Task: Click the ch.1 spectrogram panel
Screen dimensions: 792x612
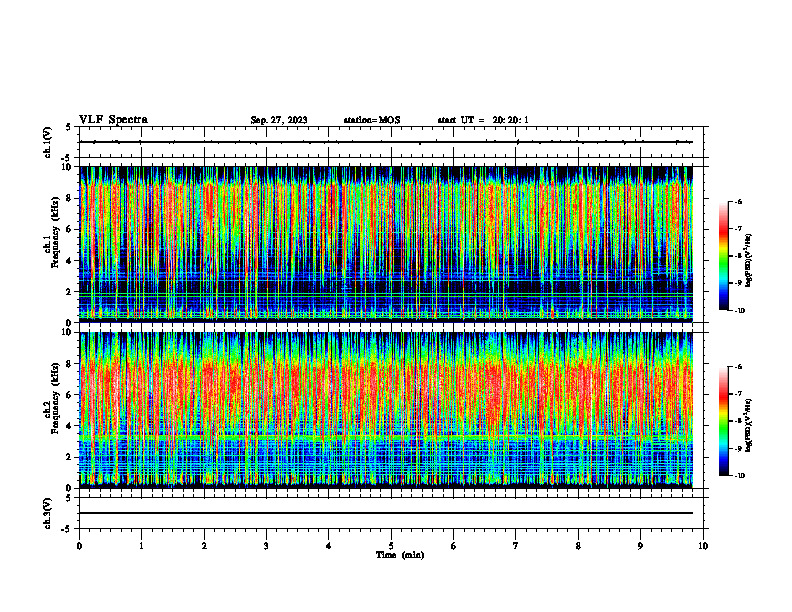Action: click(386, 244)
